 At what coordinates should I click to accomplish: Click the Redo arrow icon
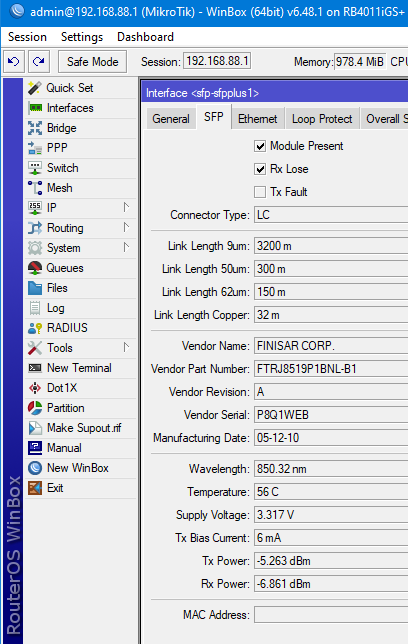tap(39, 62)
